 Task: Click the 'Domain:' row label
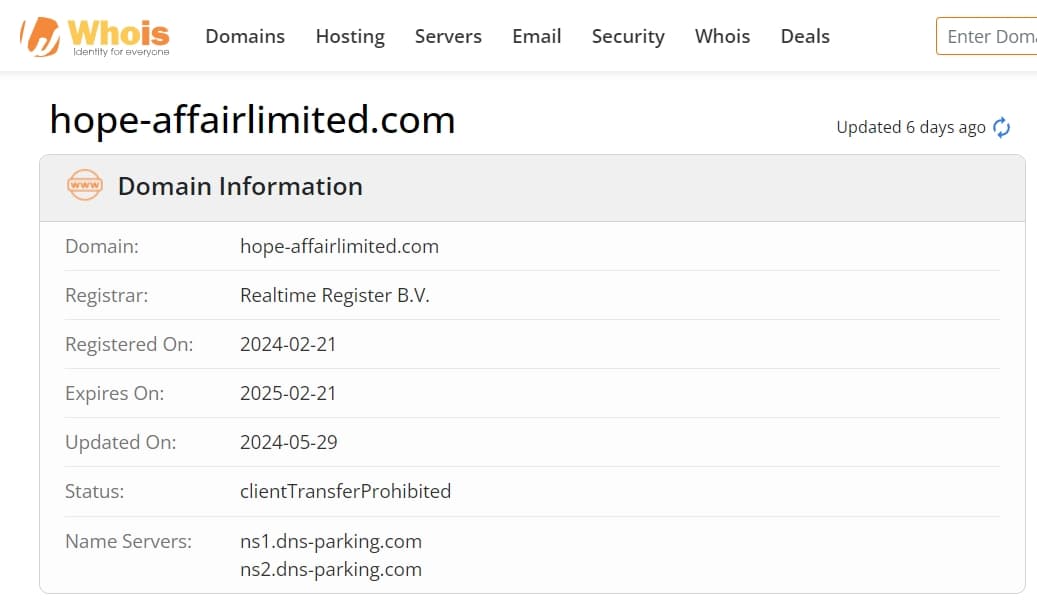102,246
